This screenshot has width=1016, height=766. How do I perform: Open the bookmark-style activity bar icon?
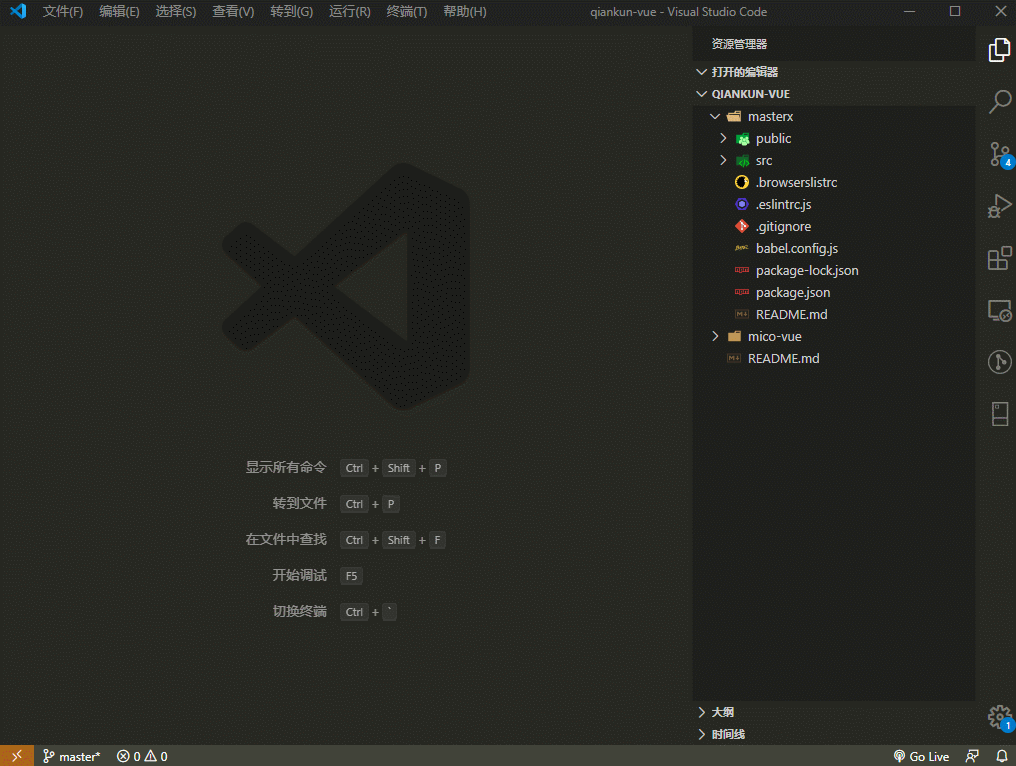click(999, 414)
